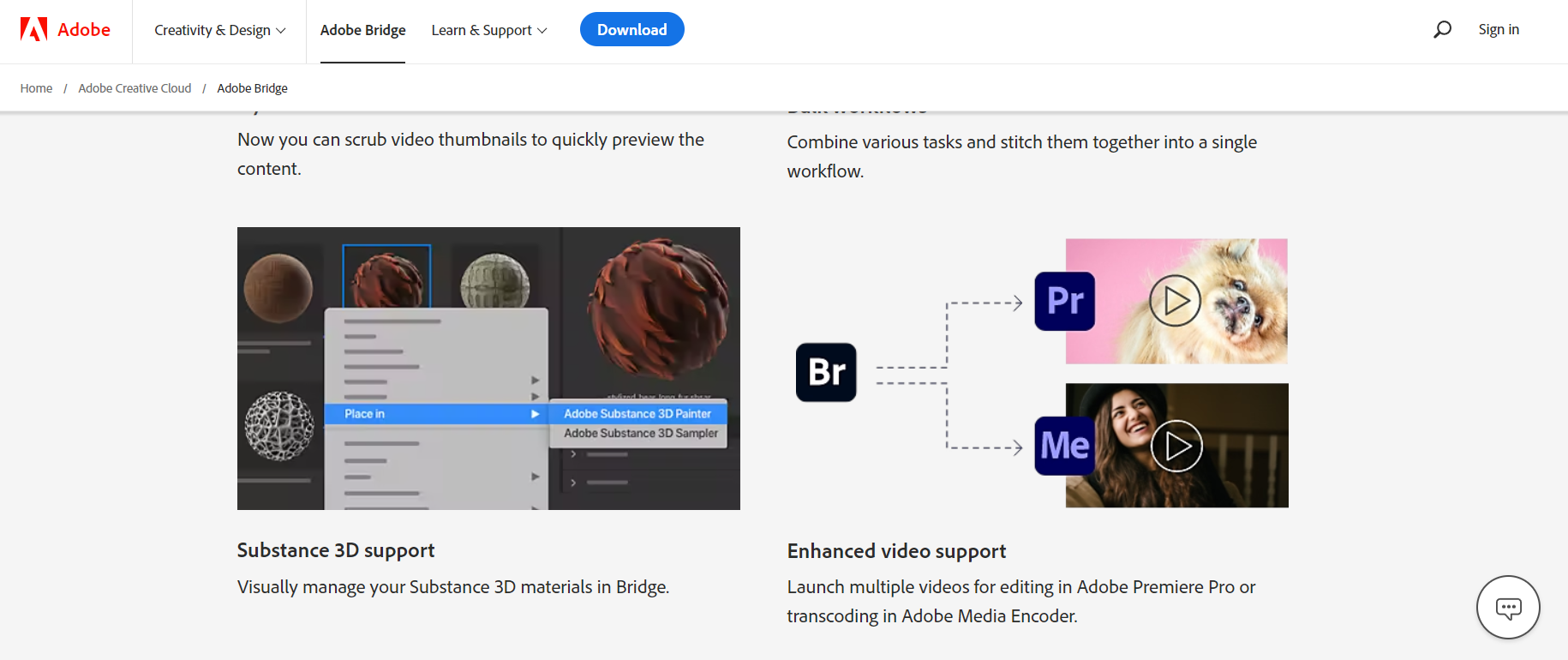Click the Sign in link

[x=1499, y=30]
